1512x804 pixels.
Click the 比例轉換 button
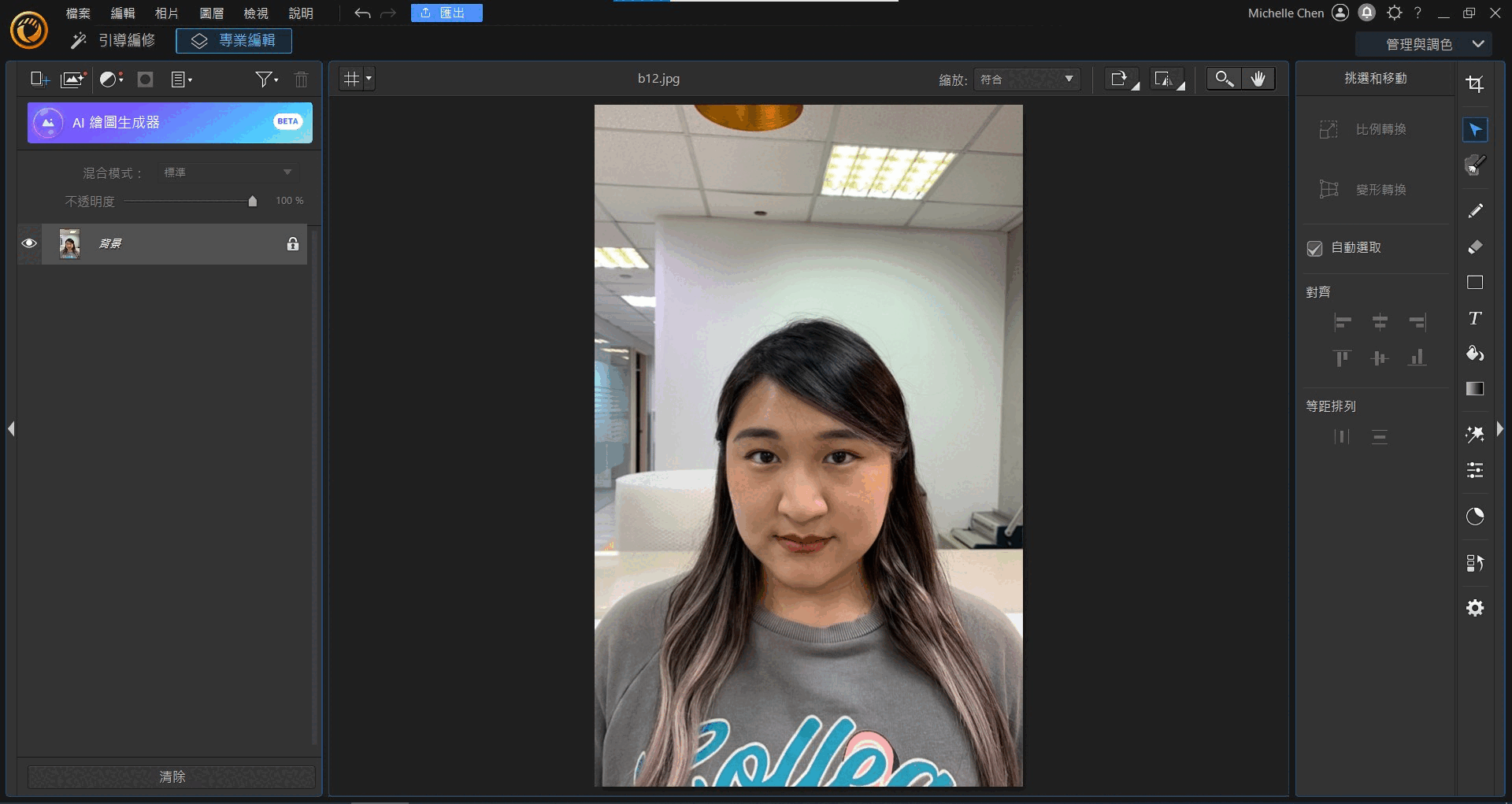[x=1363, y=129]
